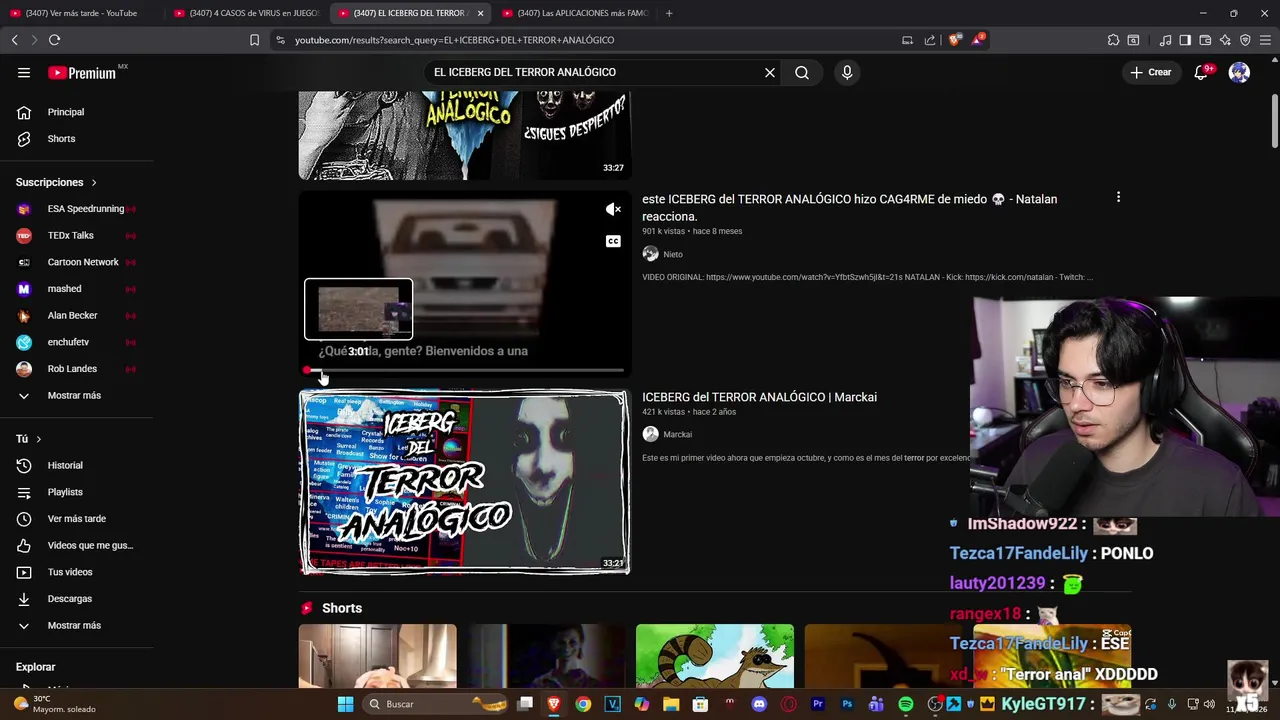Click the Brave Shields lion icon
The height and width of the screenshot is (720, 1280).
coord(955,40)
